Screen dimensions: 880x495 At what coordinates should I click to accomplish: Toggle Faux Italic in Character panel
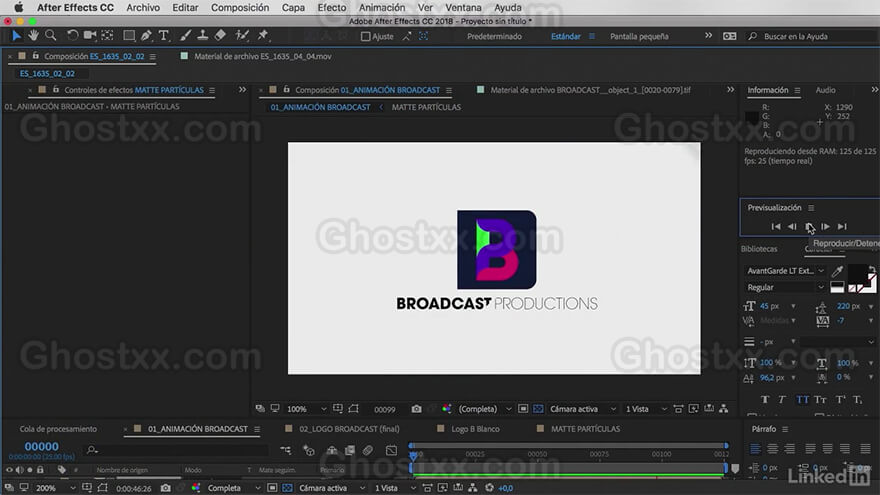(x=782, y=400)
